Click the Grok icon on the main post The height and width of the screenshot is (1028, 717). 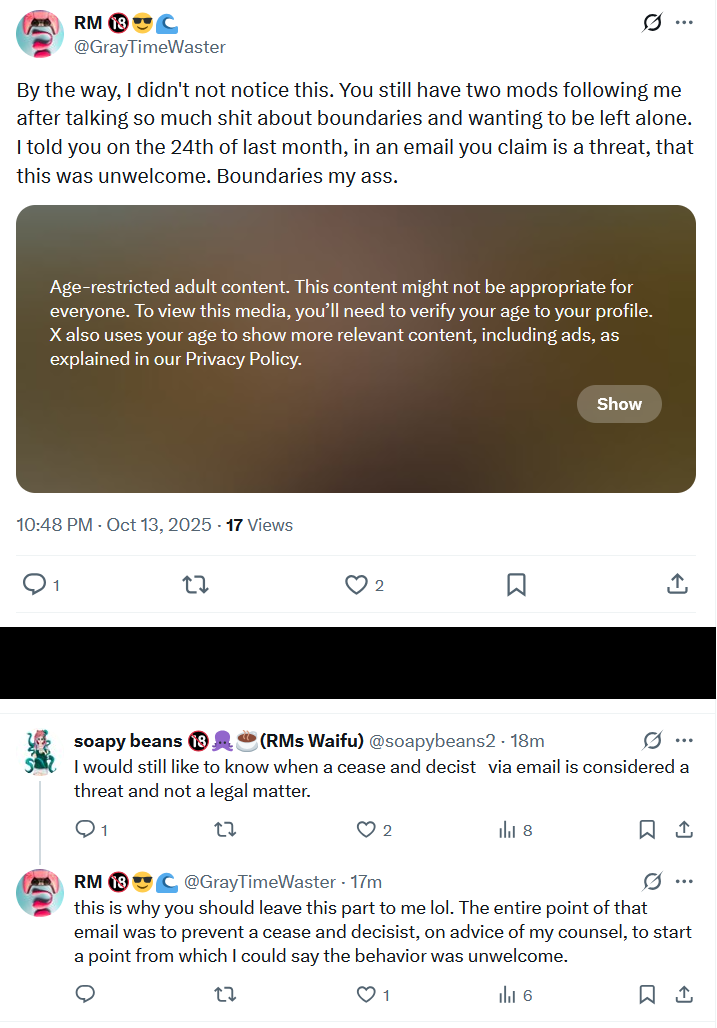[x=652, y=22]
